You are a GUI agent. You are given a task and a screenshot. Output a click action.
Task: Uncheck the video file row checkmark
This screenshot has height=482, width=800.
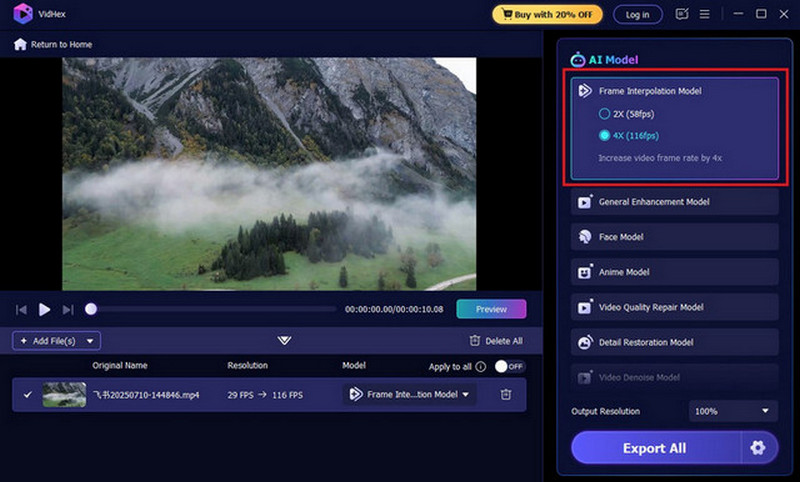click(x=28, y=394)
